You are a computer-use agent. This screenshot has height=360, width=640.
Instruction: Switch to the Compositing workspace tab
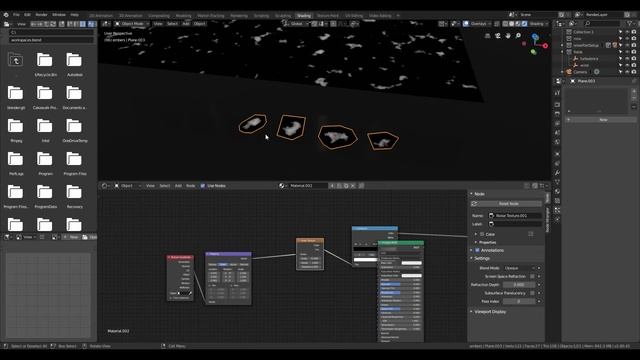[x=159, y=16]
